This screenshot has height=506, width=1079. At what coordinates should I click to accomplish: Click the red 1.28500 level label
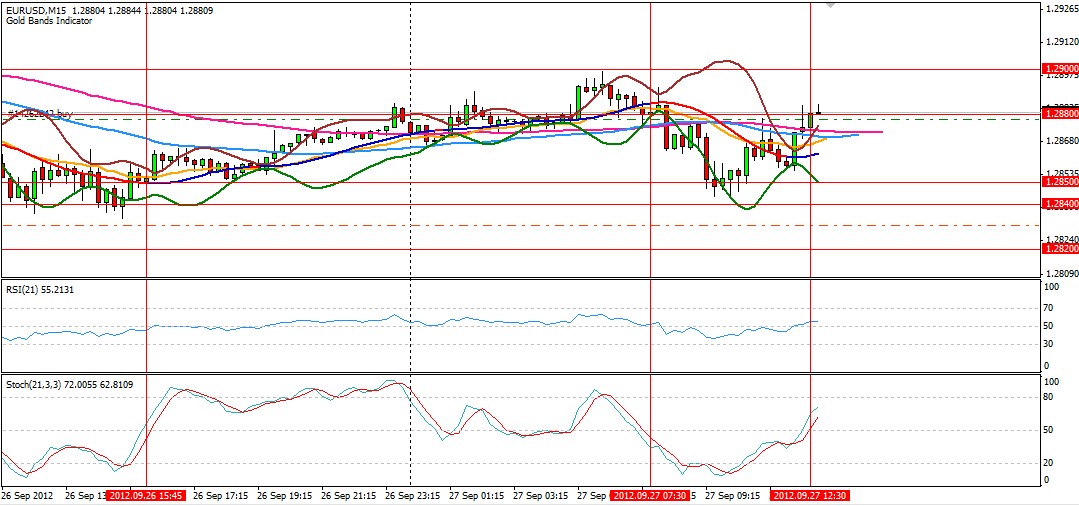[x=1060, y=182]
